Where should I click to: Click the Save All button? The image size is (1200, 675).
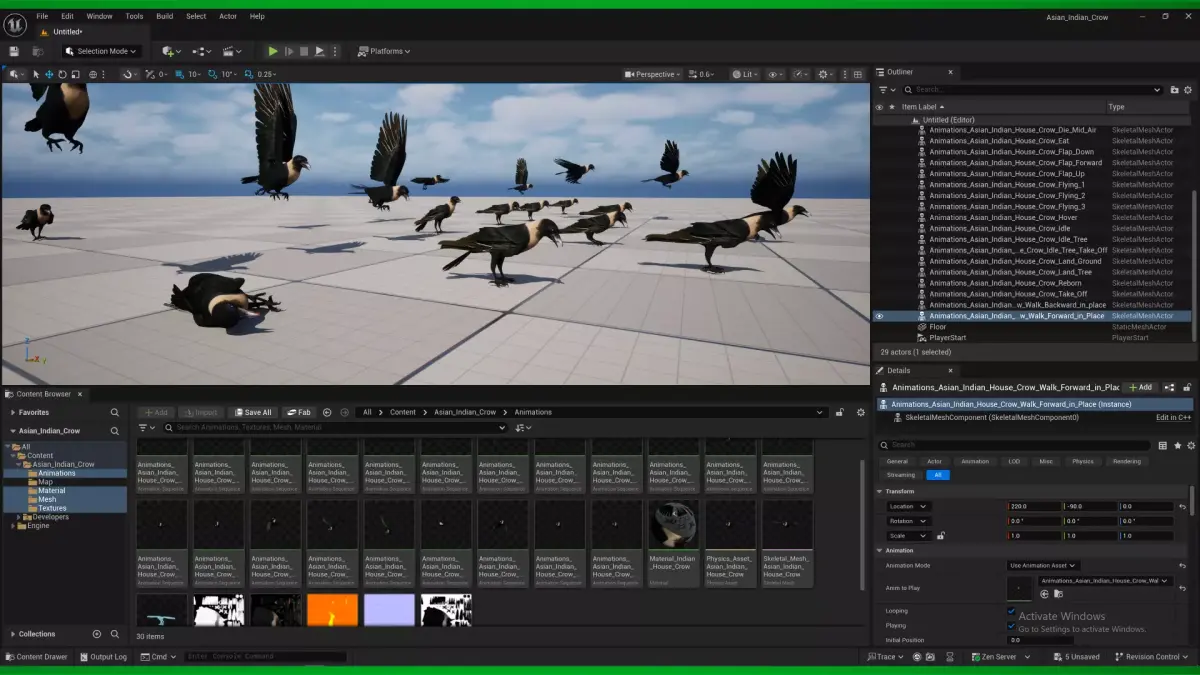click(x=253, y=412)
